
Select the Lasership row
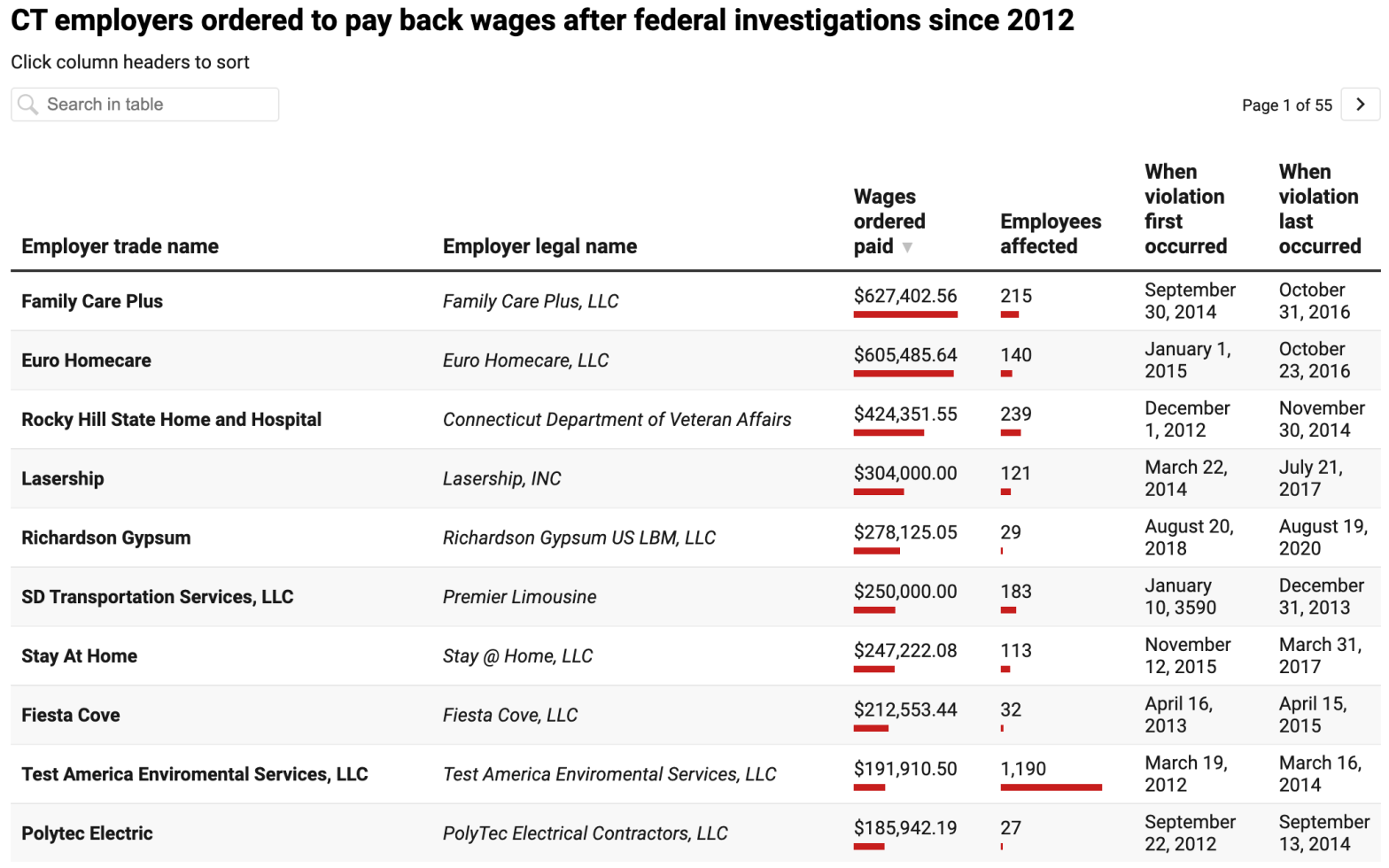click(63, 479)
